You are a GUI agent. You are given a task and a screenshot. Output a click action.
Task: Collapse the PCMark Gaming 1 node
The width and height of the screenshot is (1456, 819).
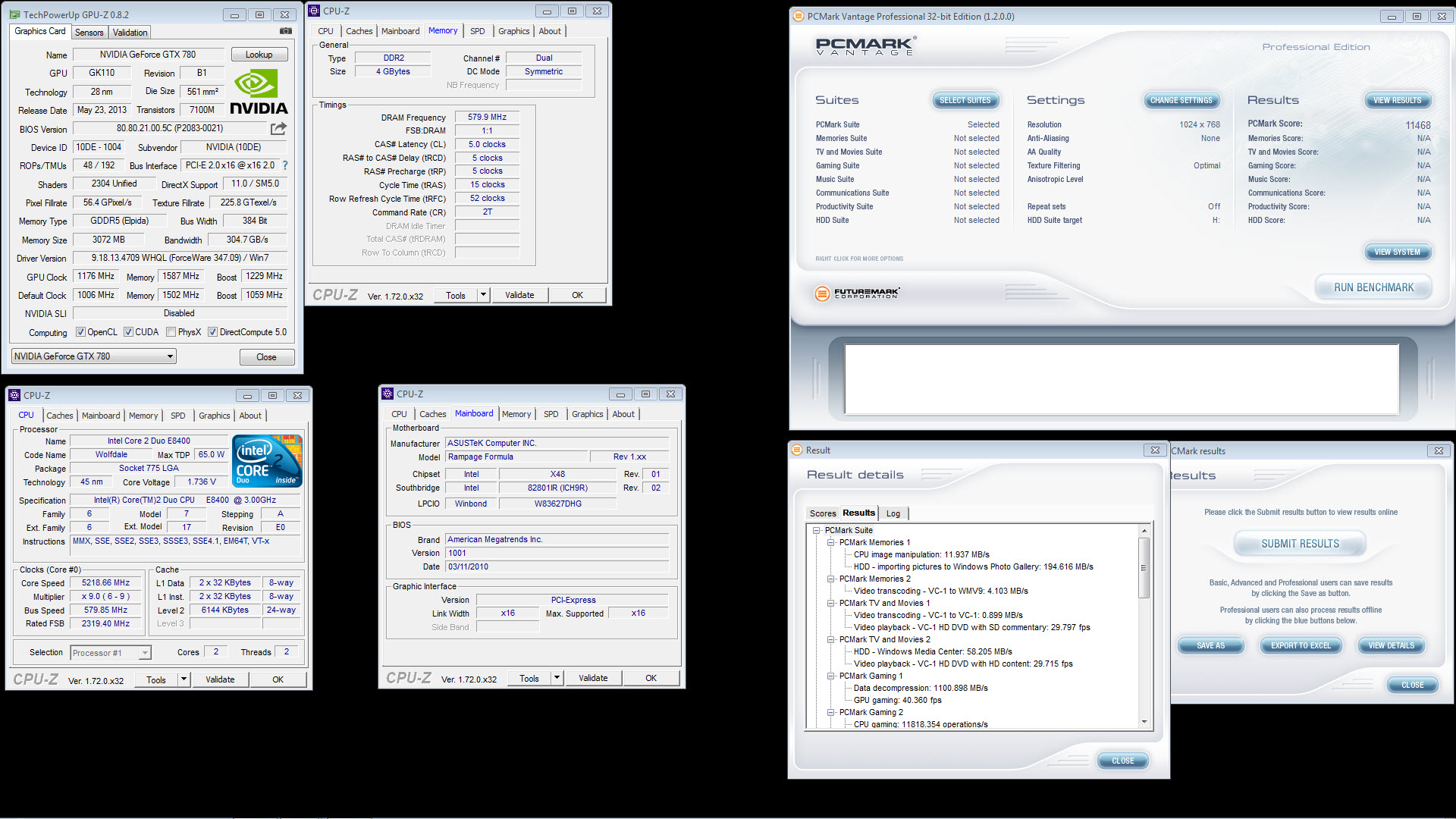tap(831, 676)
